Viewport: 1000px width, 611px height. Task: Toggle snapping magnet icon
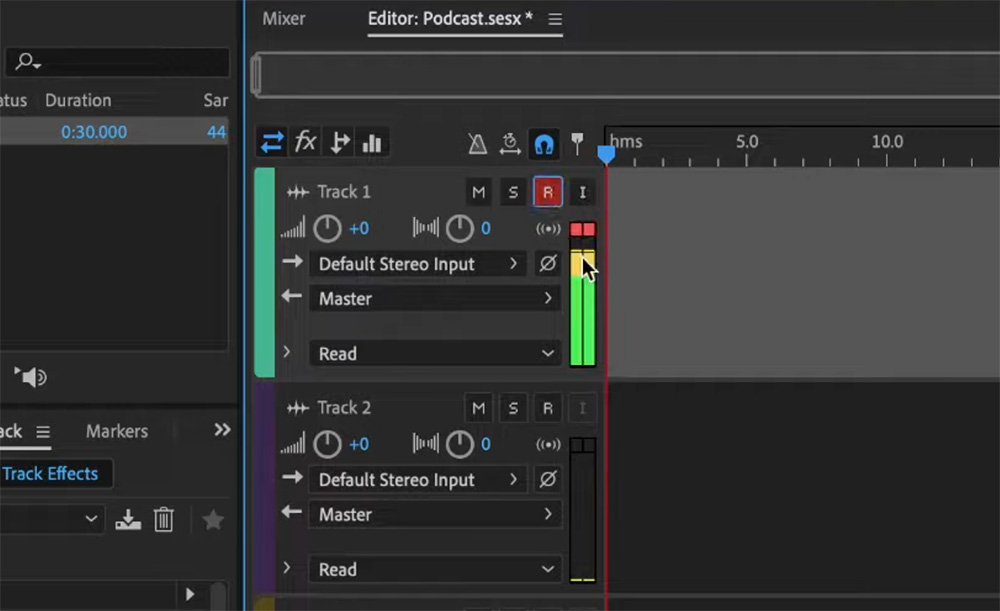[x=543, y=144]
